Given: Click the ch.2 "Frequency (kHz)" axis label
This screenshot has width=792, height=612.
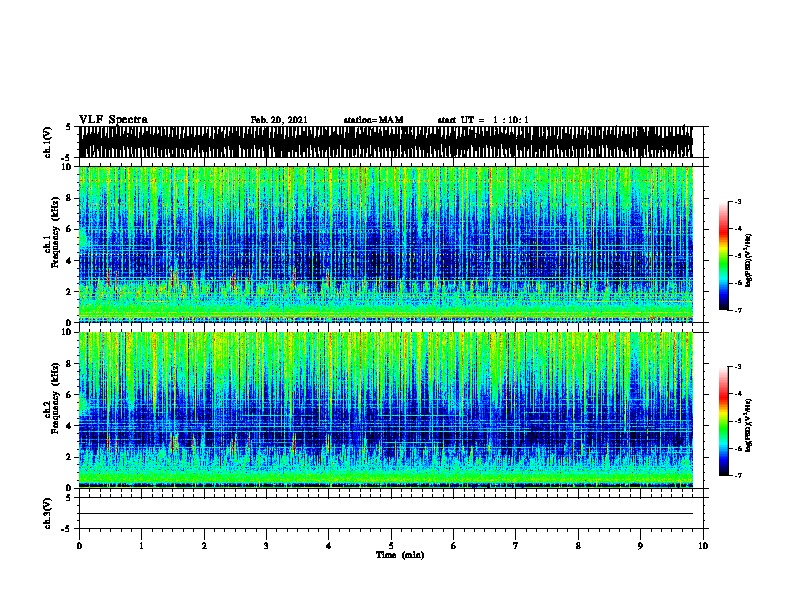Looking at the screenshot, I should 55,397.
